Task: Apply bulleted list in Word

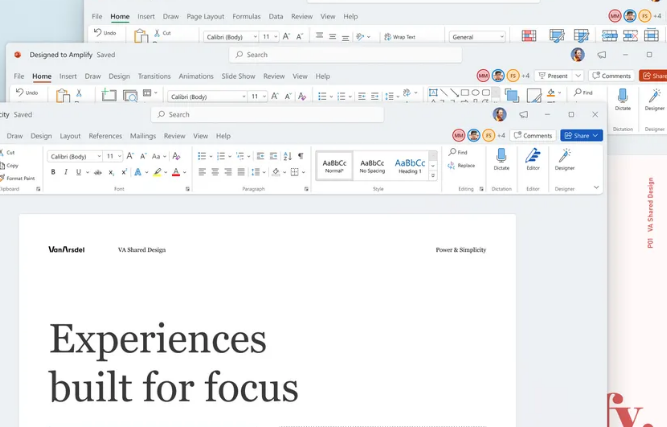Action: pos(202,156)
